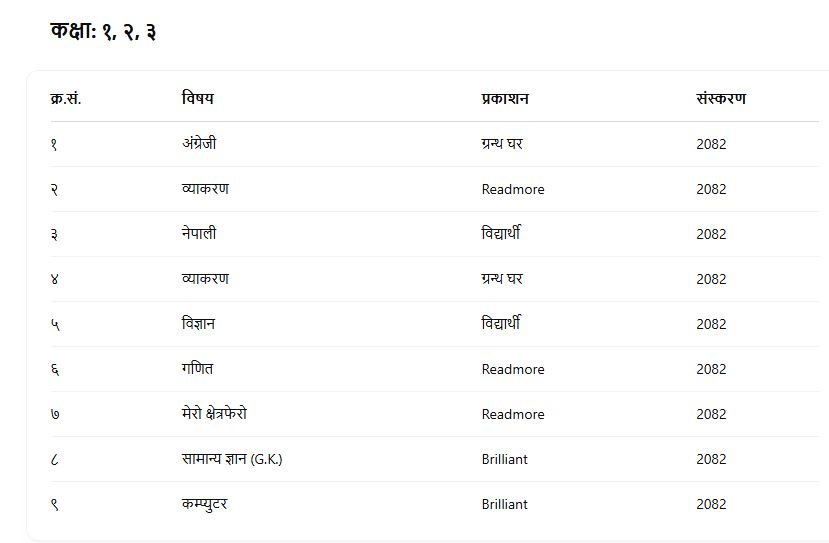Select "ग्रन्थ घर" publisher in the अंग्रेजी row
This screenshot has width=829, height=543.
pos(502,144)
